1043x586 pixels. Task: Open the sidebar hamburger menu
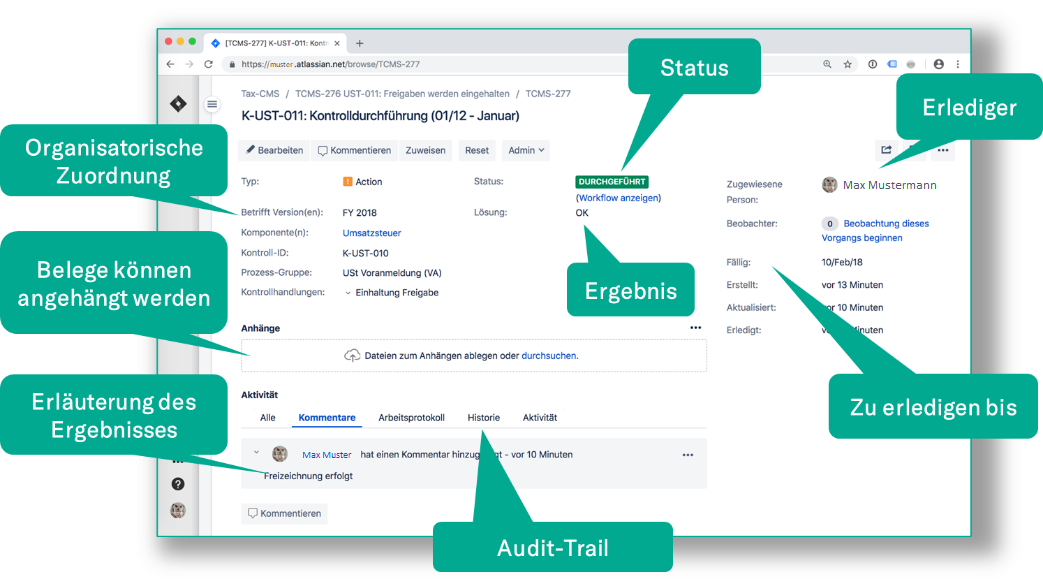point(212,104)
